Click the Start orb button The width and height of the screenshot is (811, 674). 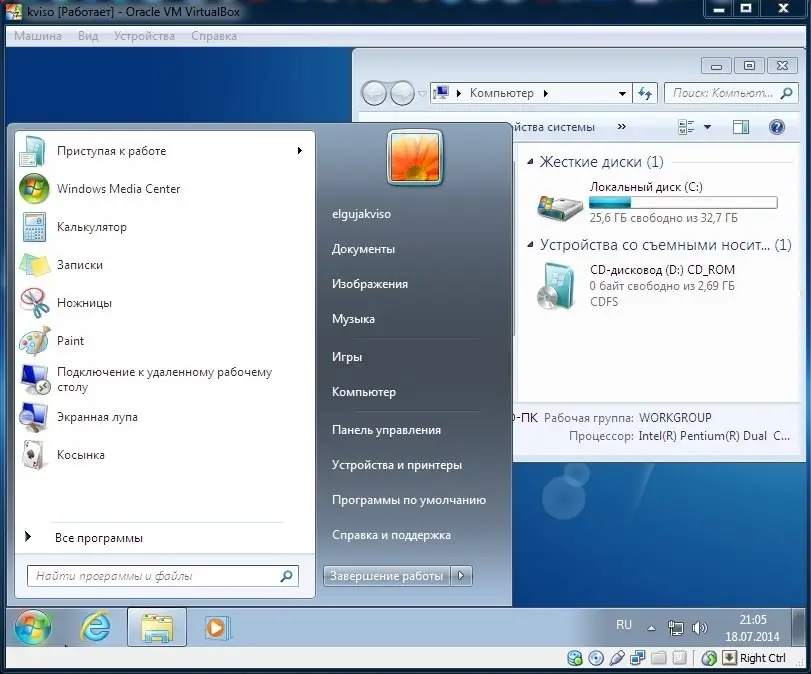point(33,627)
